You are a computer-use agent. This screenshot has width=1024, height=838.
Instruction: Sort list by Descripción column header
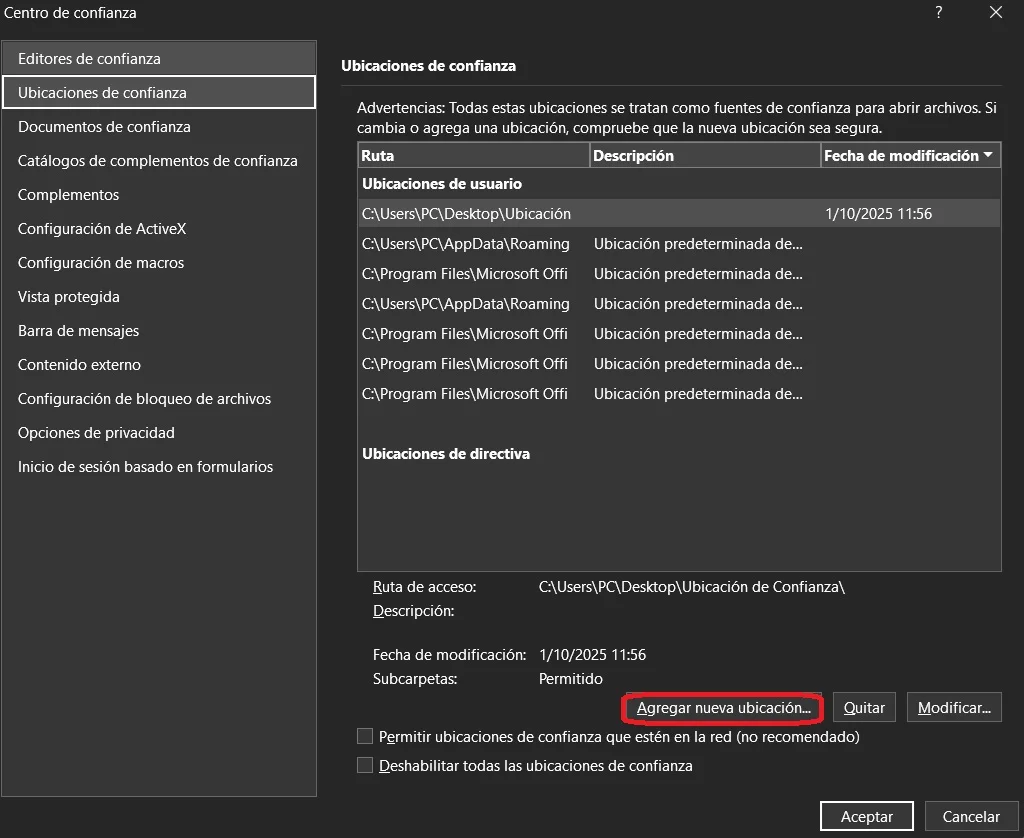click(704, 156)
